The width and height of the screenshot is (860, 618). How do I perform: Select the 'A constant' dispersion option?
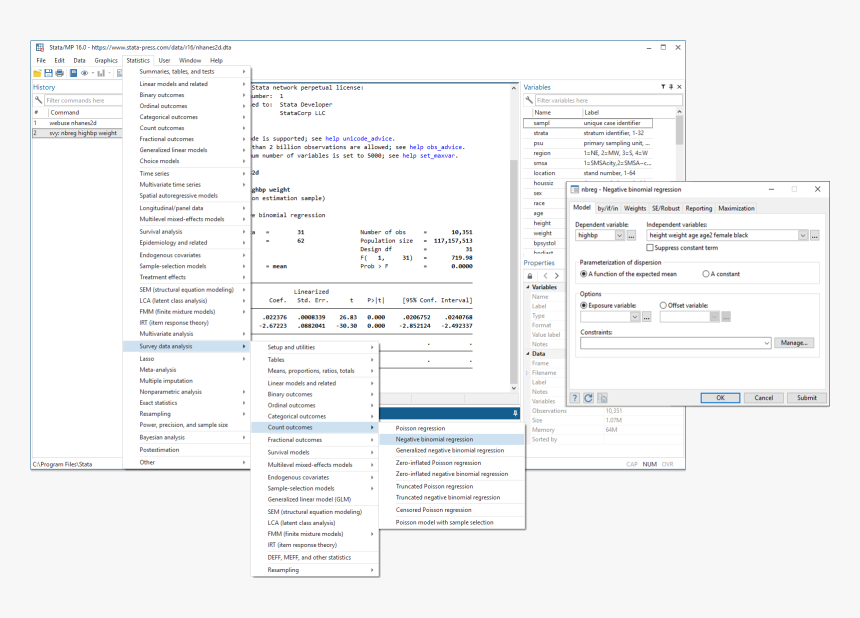pyautogui.click(x=706, y=273)
